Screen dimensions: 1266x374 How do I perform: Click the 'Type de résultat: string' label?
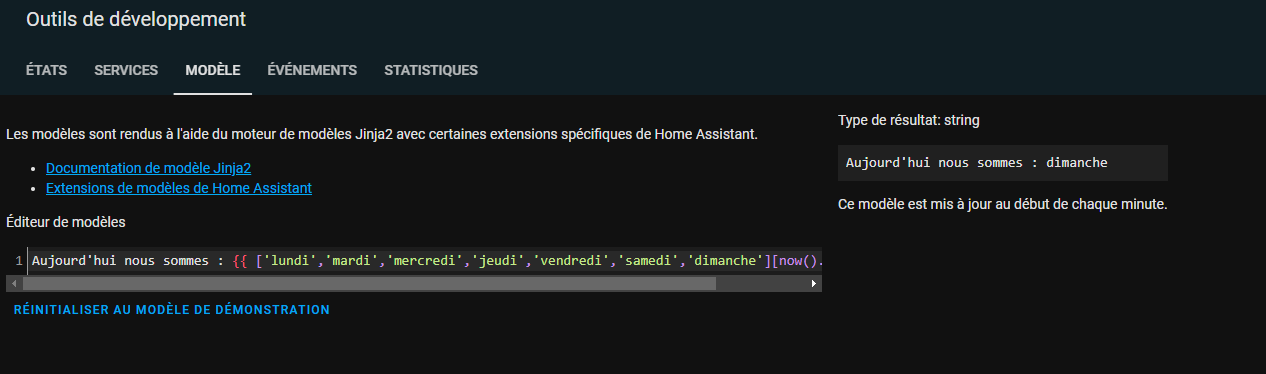(909, 120)
